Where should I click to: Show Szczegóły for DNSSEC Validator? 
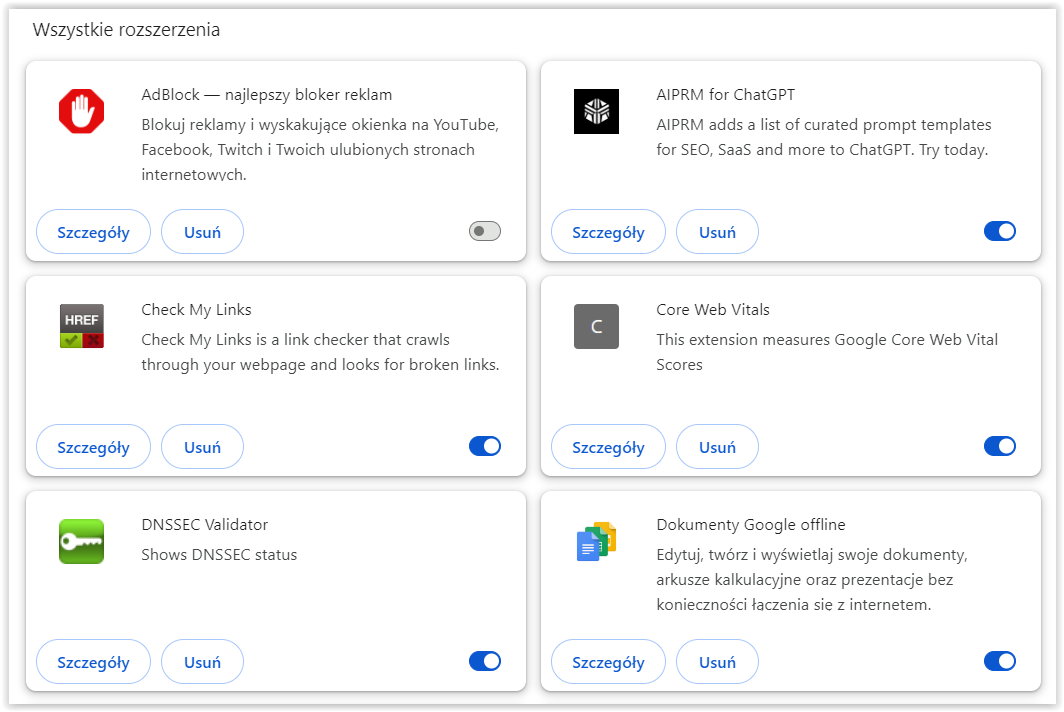point(94,662)
